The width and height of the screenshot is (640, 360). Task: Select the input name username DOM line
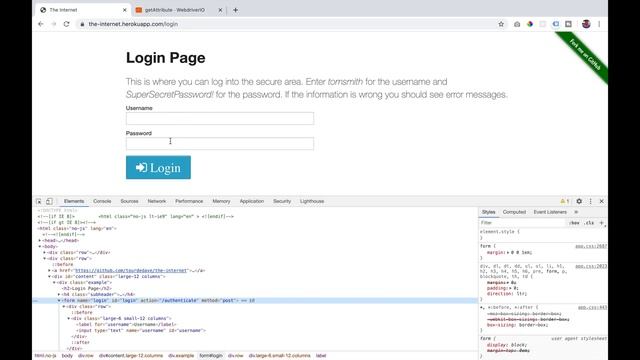pyautogui.click(x=141, y=330)
